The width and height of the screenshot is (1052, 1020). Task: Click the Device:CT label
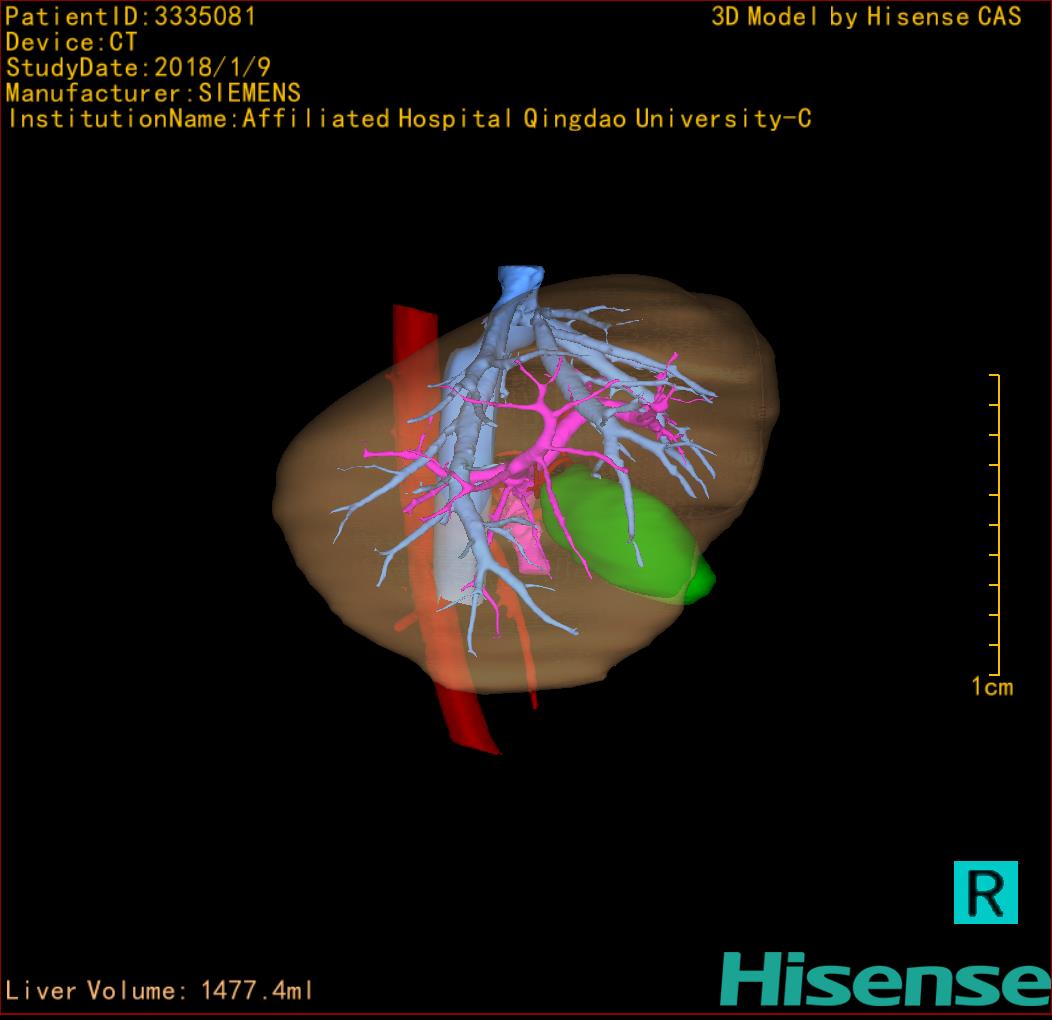[x=71, y=42]
